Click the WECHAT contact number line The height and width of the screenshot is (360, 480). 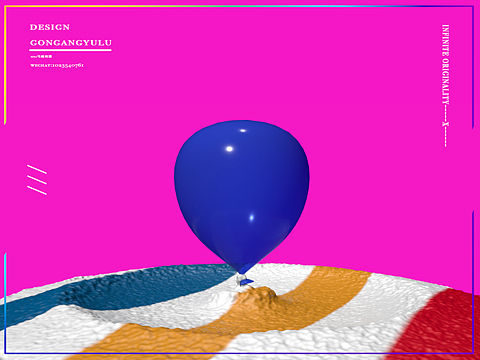pos(57,65)
